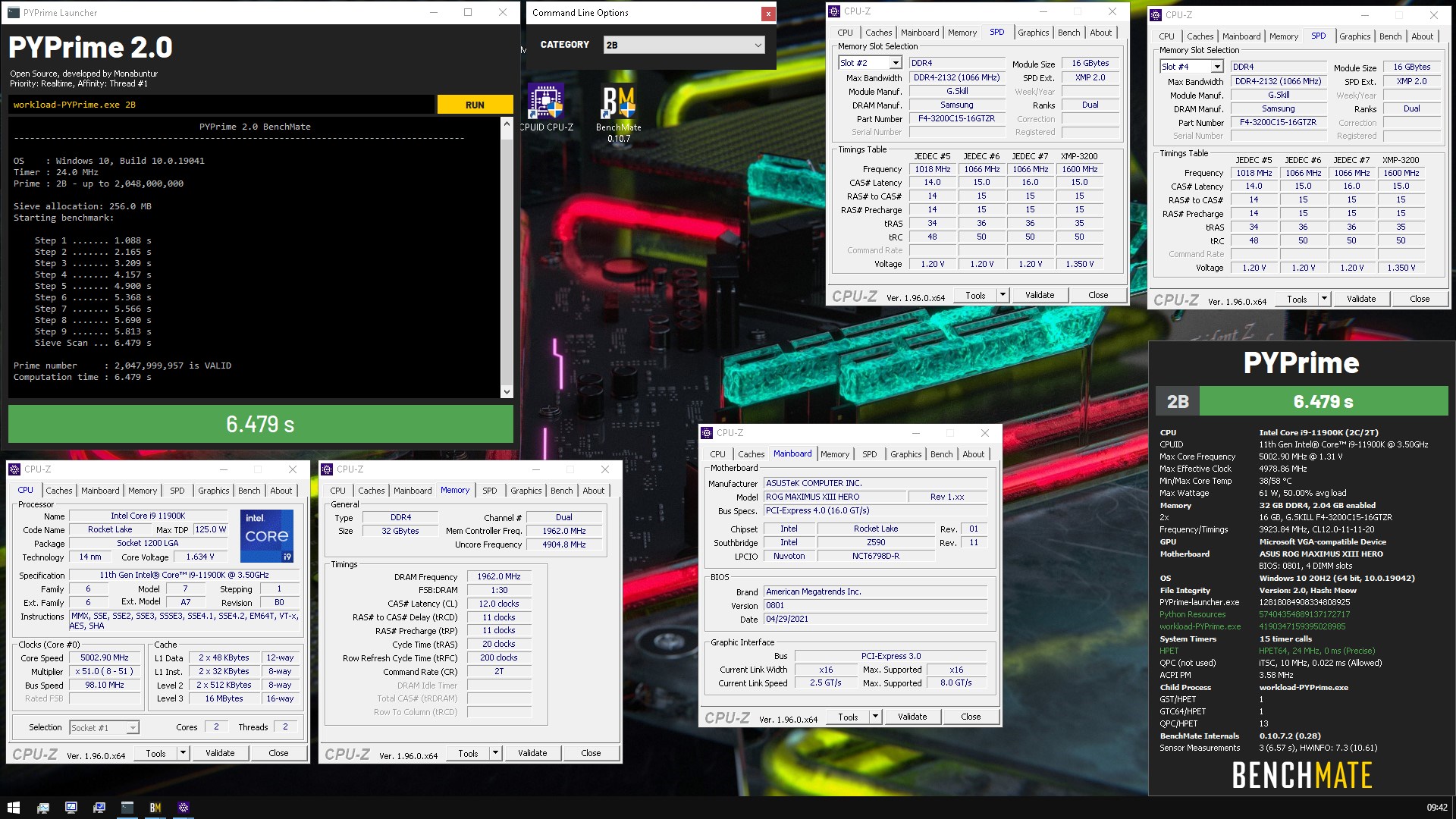Click CPU-Z icon in Memory window title
Viewport: 1456px width, 819px height.
327,469
